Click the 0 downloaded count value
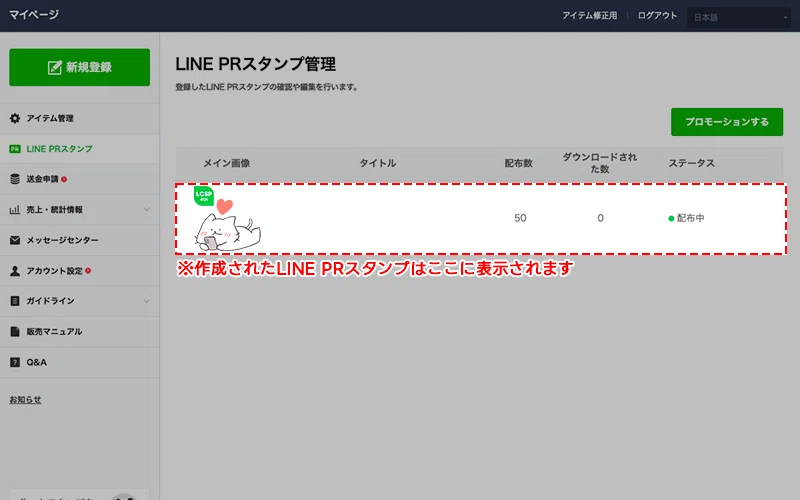 coord(601,218)
